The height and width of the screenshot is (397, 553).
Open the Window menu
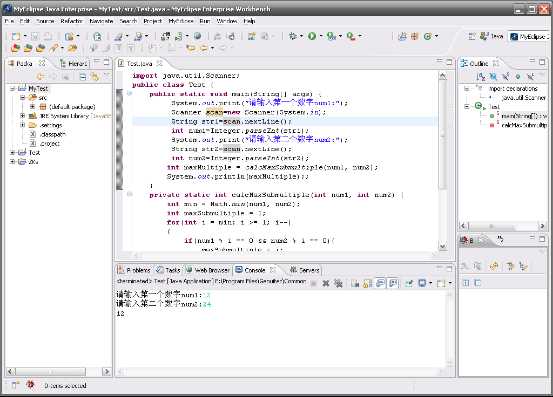(227, 21)
